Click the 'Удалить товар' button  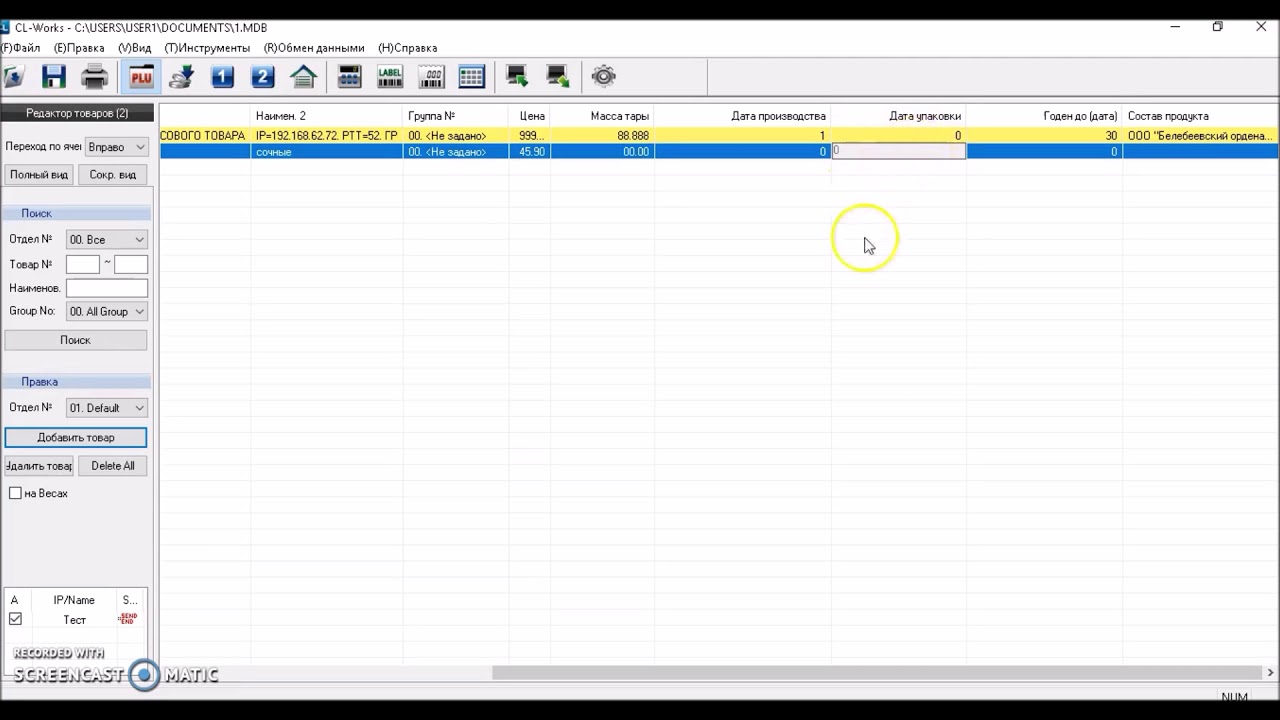point(39,466)
